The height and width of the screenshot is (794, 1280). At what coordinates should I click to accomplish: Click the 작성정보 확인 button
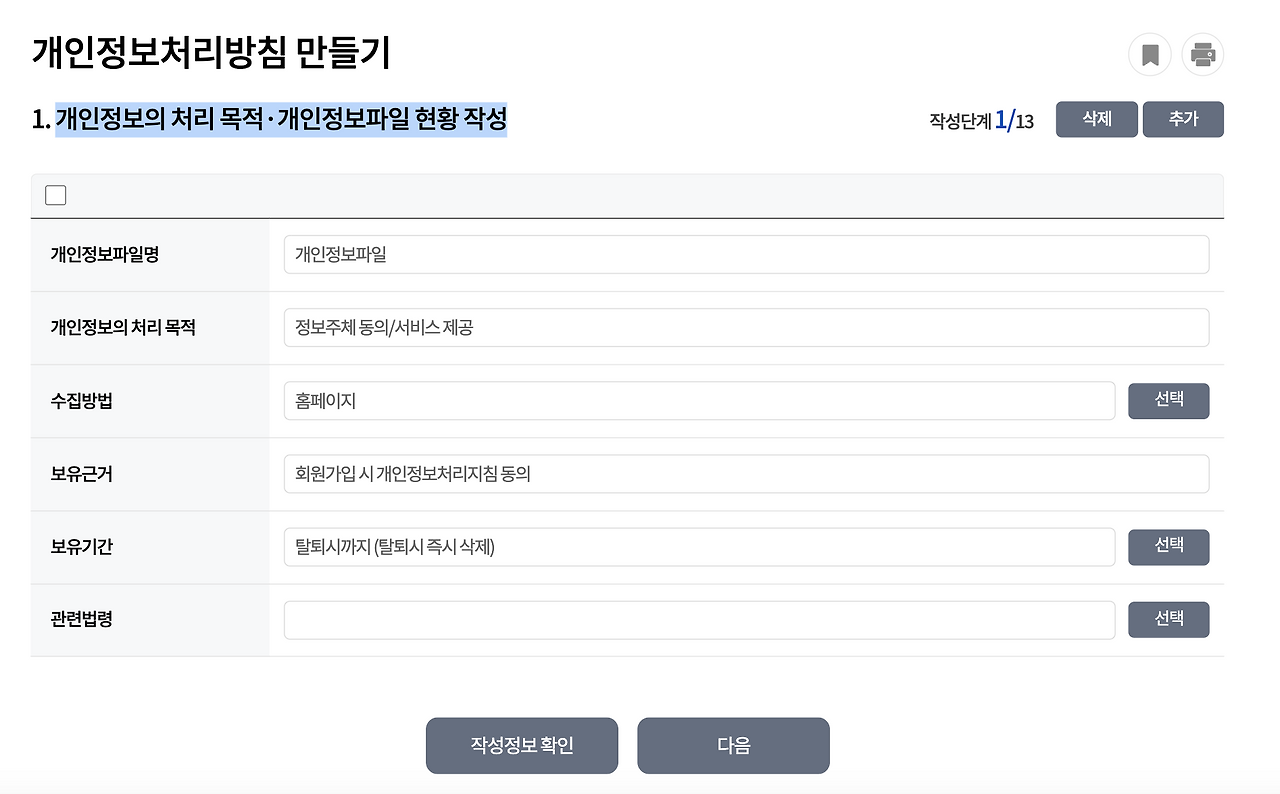tap(521, 745)
